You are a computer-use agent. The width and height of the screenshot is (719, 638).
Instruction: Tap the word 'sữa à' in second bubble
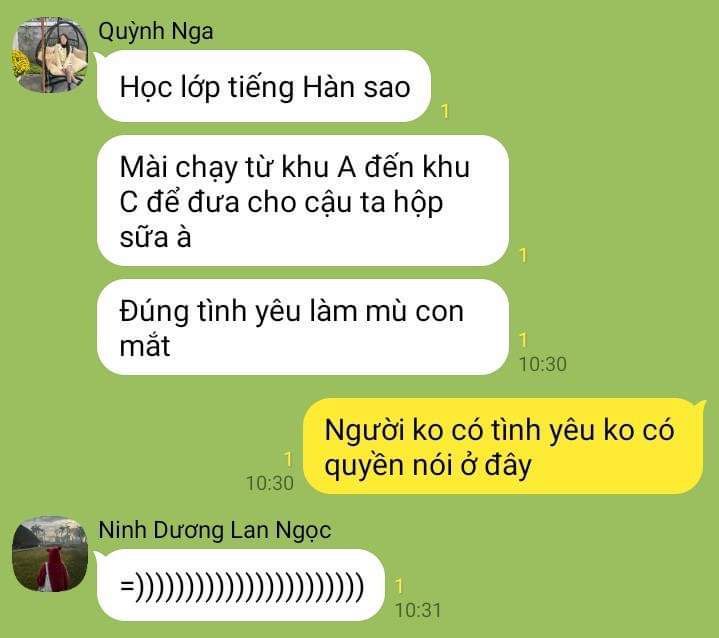pos(155,238)
